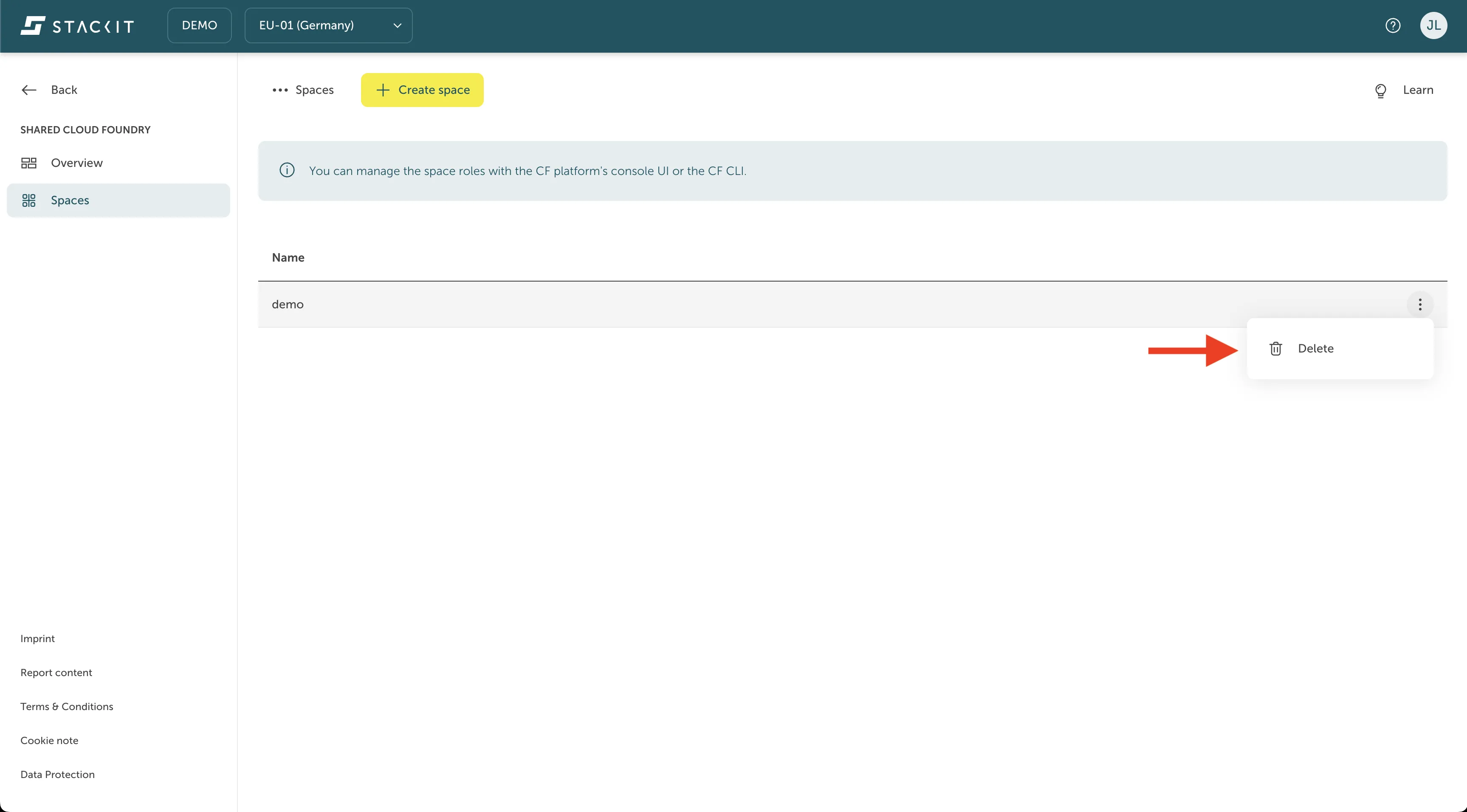Click the STACKIT logo
This screenshot has height=812, width=1467.
(77, 25)
